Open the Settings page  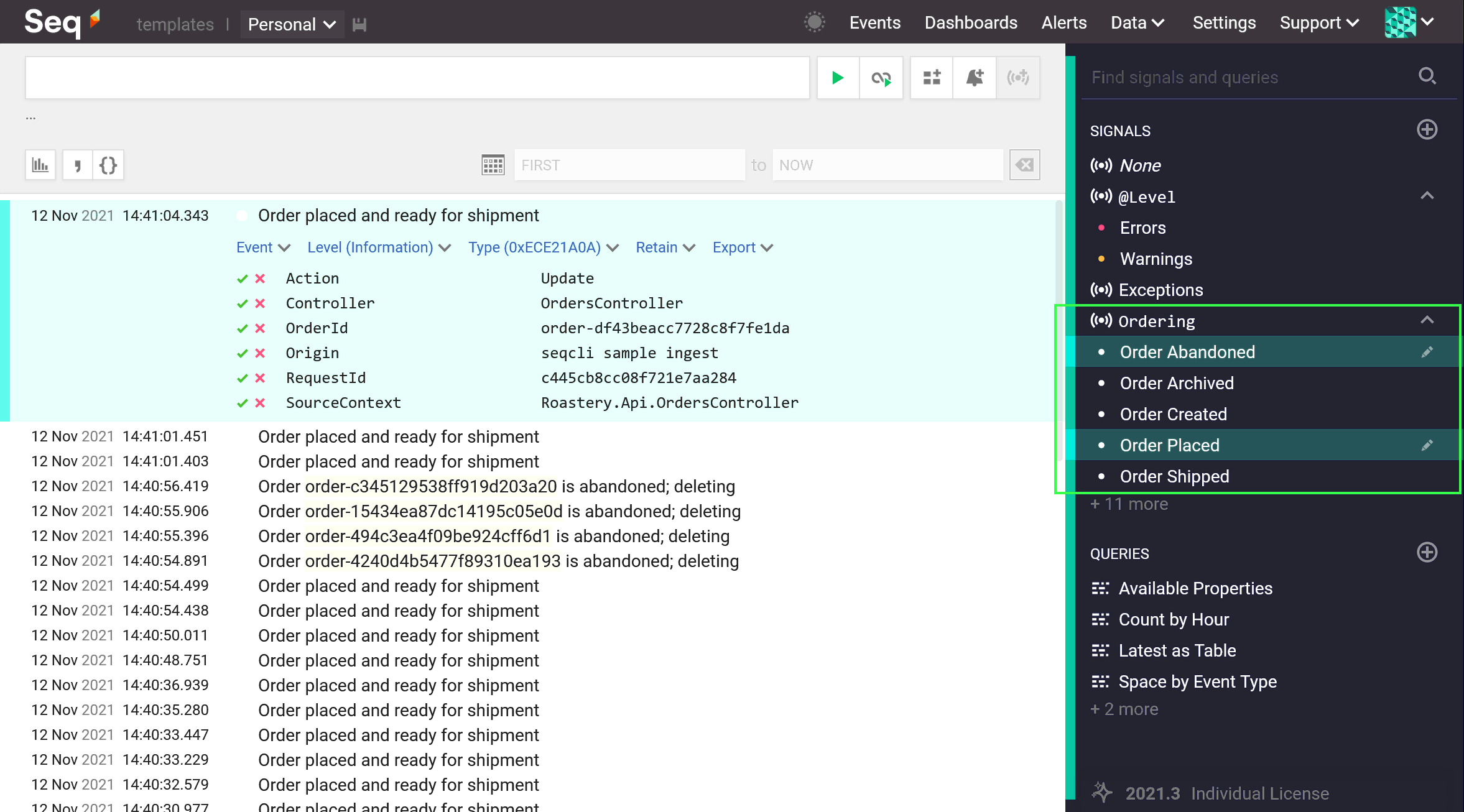[x=1224, y=22]
